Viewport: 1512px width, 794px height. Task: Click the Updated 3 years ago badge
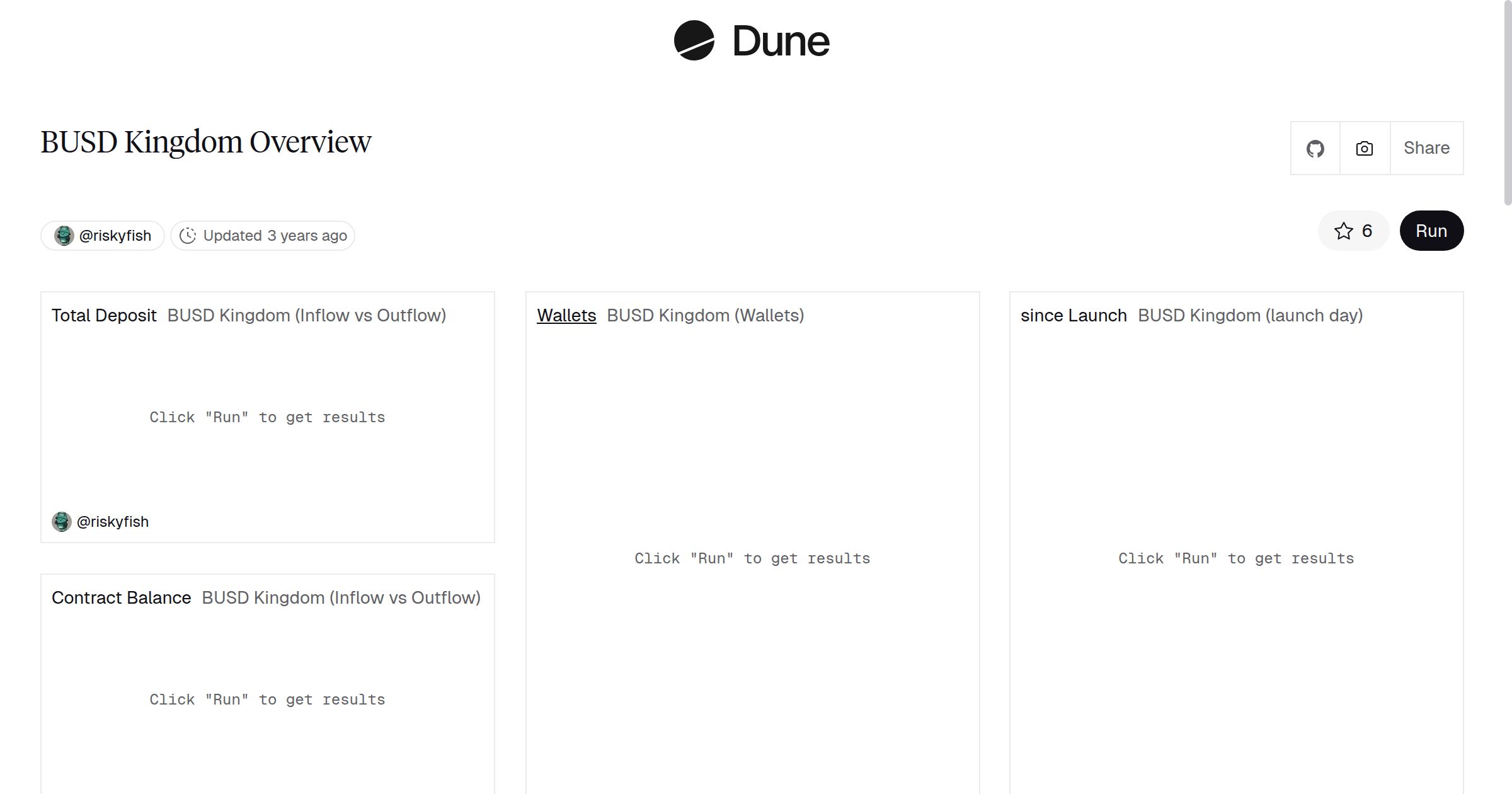pyautogui.click(x=275, y=236)
